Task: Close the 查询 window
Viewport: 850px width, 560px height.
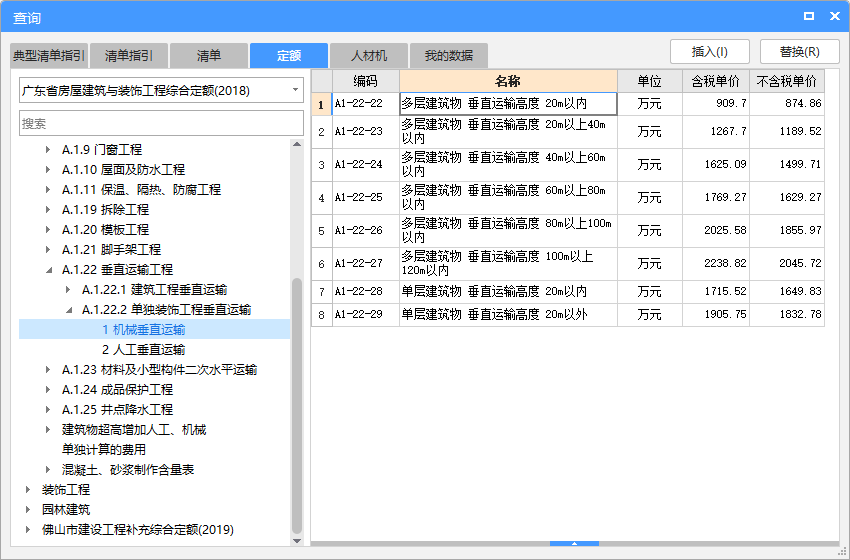Action: click(x=835, y=16)
